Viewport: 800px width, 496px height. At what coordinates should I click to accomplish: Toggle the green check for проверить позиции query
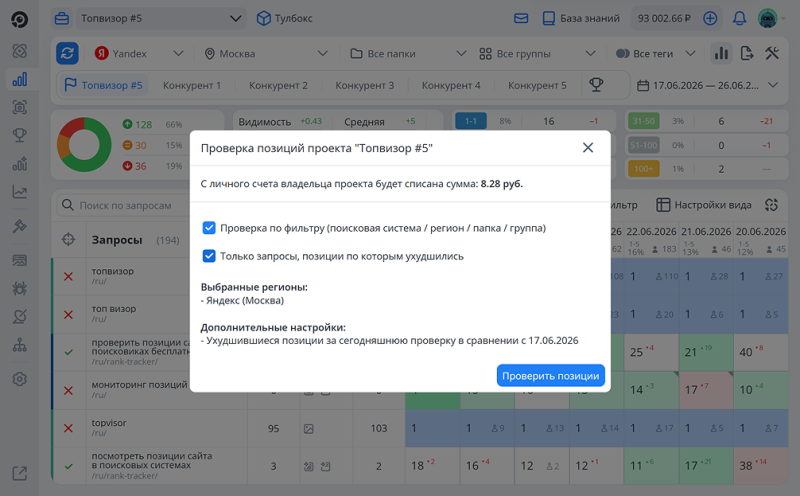coord(68,352)
